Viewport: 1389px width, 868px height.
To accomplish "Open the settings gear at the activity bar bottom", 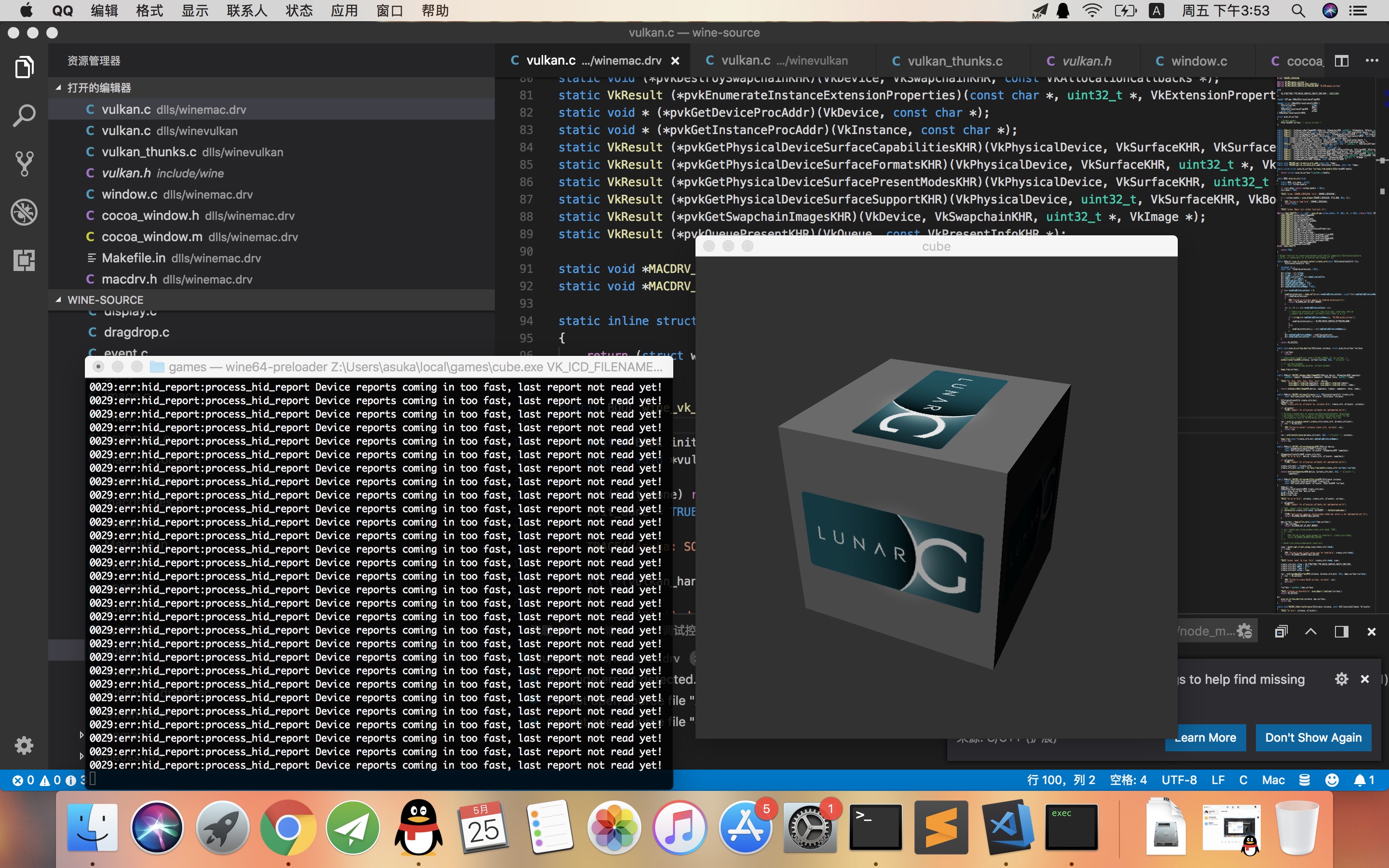I will click(x=24, y=745).
